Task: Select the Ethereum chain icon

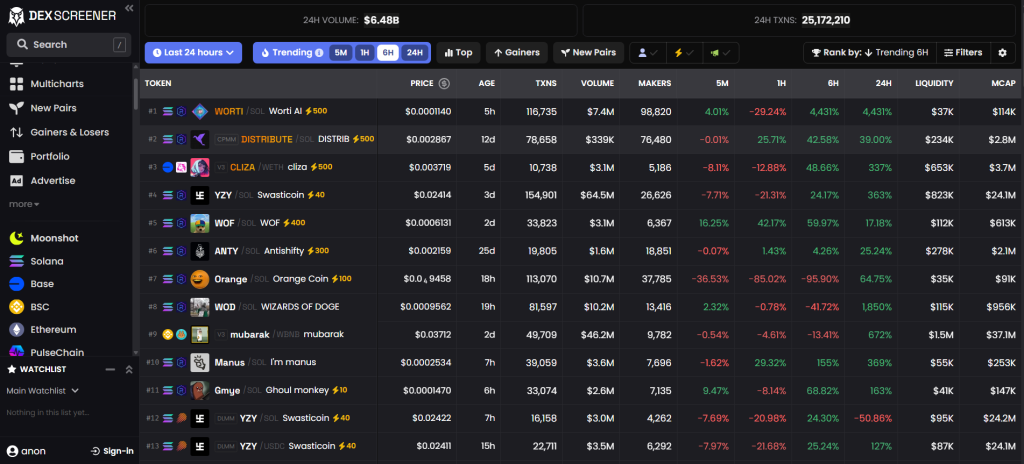Action: (16, 329)
